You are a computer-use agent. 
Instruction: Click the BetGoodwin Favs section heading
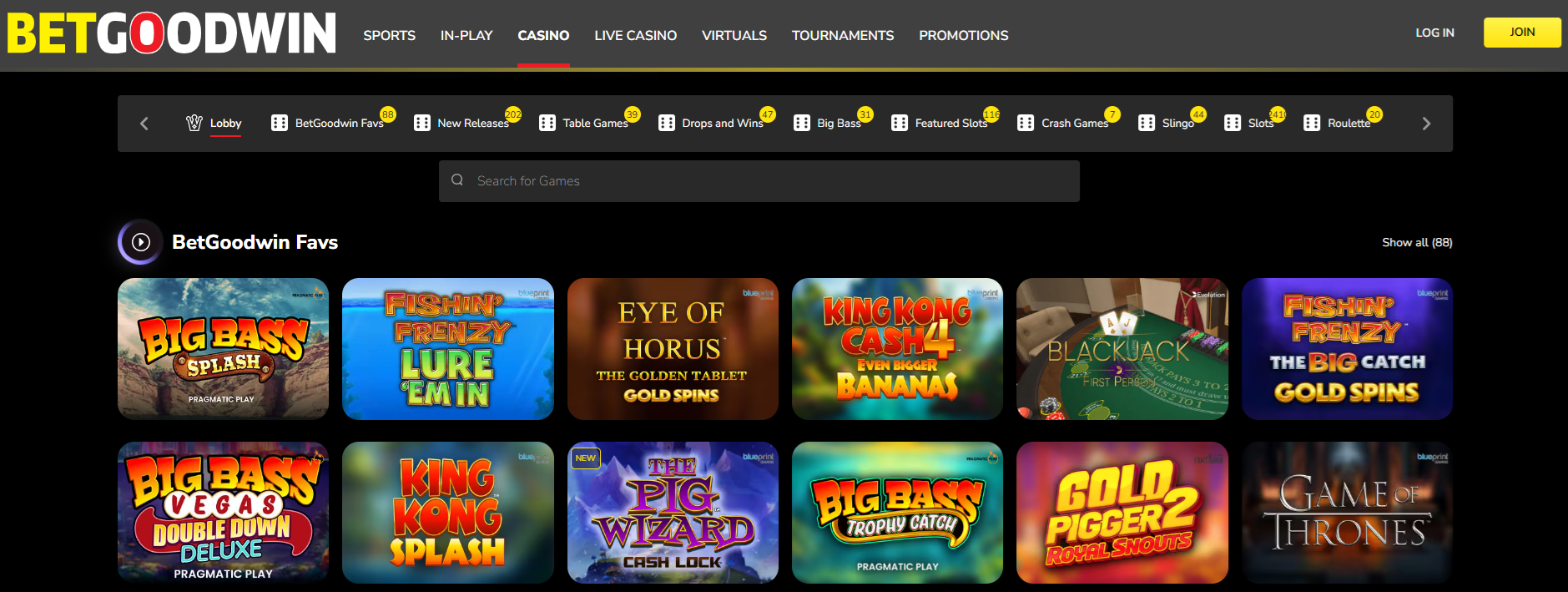pos(255,242)
